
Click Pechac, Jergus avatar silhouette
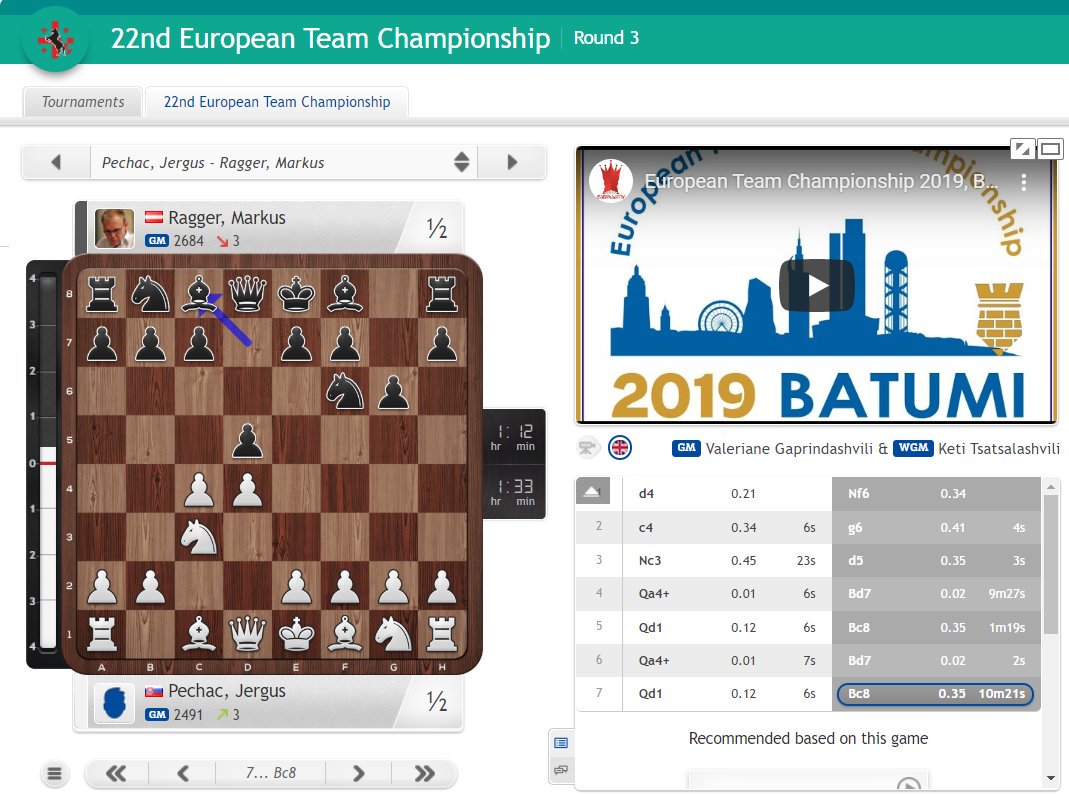coord(115,703)
